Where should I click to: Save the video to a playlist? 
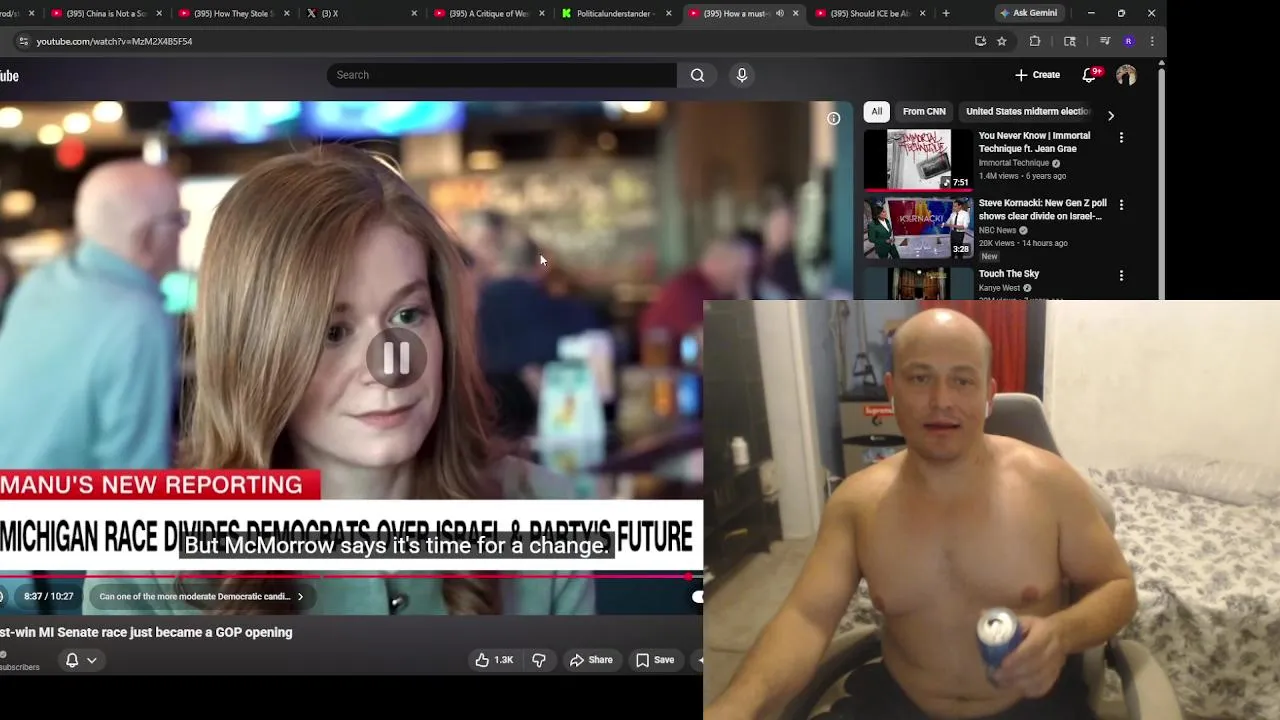tap(655, 660)
